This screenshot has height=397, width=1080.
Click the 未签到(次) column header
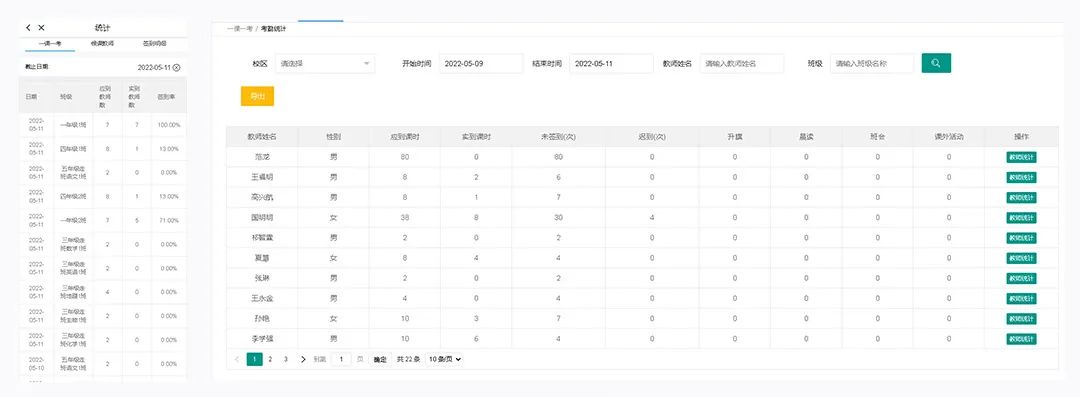pyautogui.click(x=559, y=137)
